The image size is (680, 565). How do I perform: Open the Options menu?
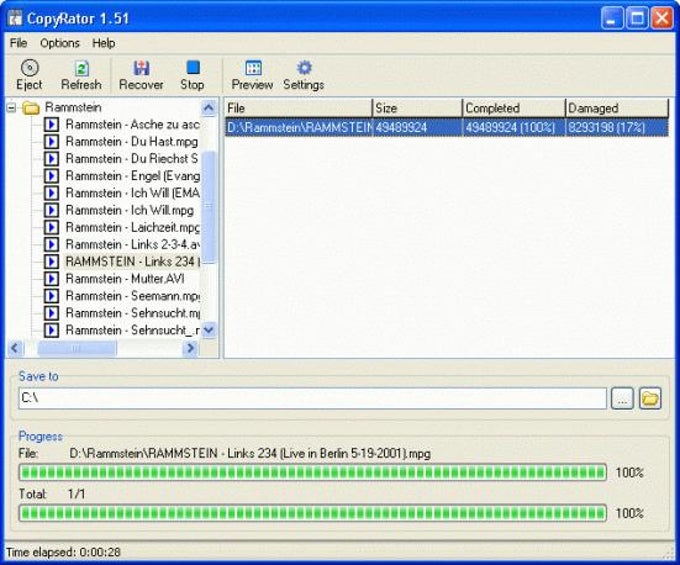(x=60, y=43)
